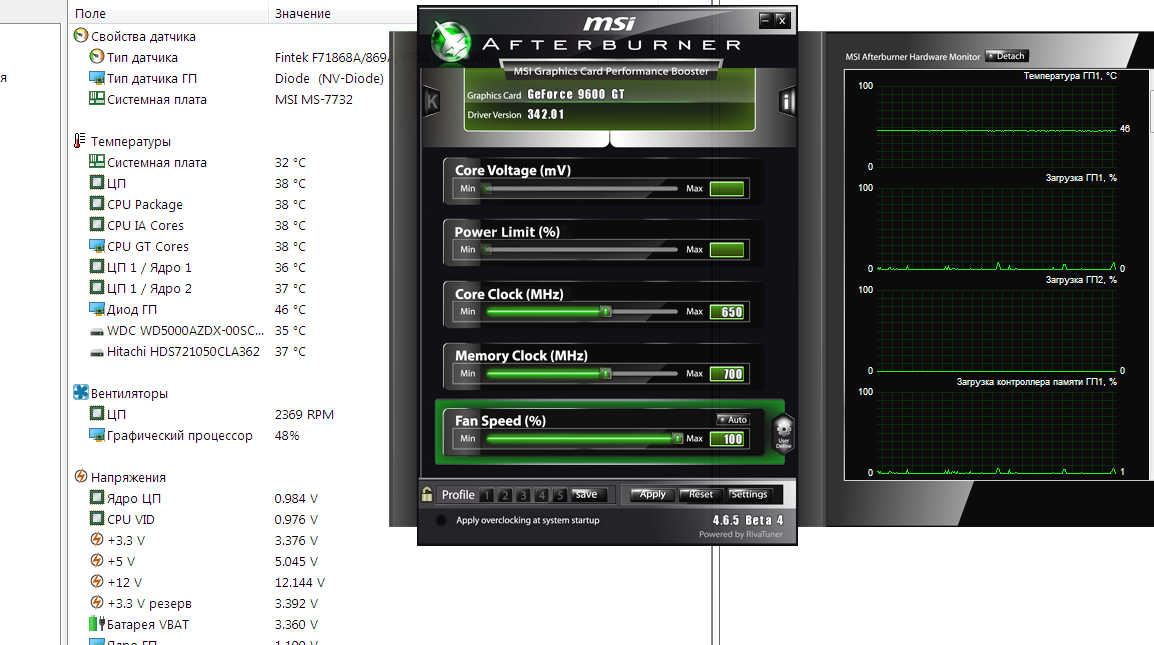Click the drive icon next to Hitachi HDS721050CLA362
1154x645 pixels.
point(96,353)
